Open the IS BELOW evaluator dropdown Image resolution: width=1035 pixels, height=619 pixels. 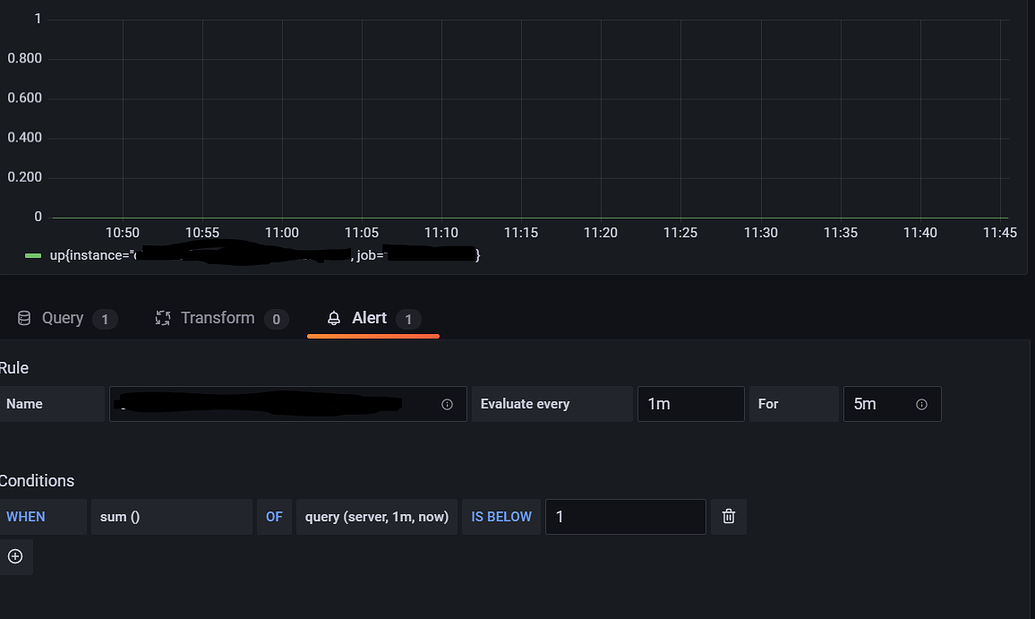500,516
